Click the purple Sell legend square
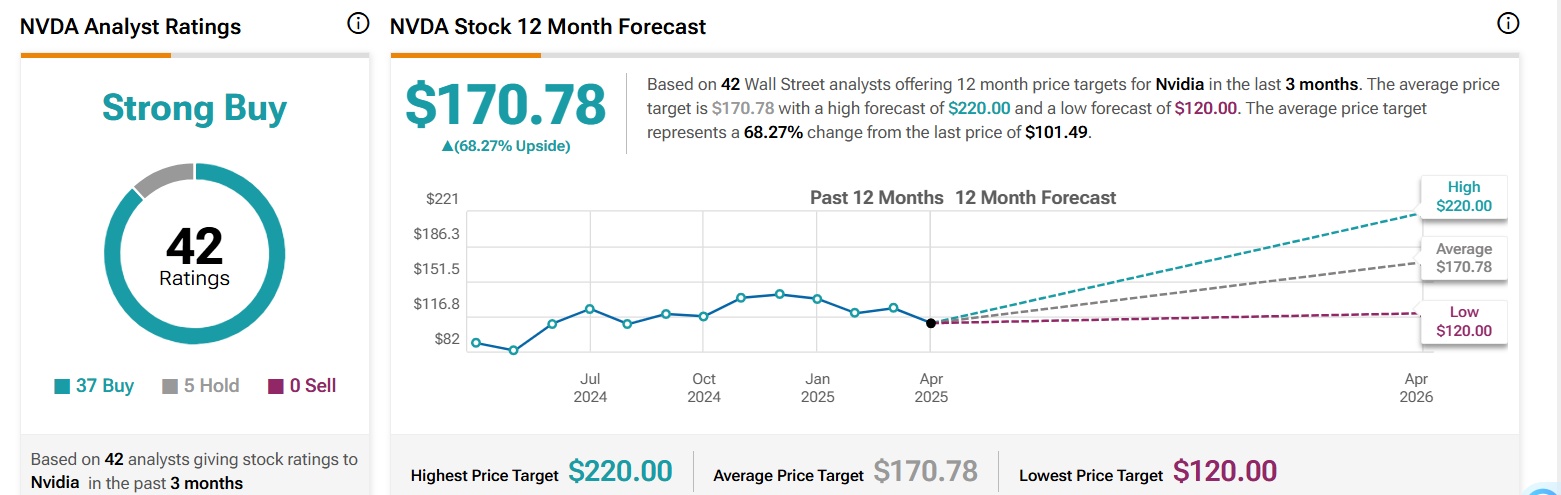The width and height of the screenshot is (1561, 495). click(275, 387)
